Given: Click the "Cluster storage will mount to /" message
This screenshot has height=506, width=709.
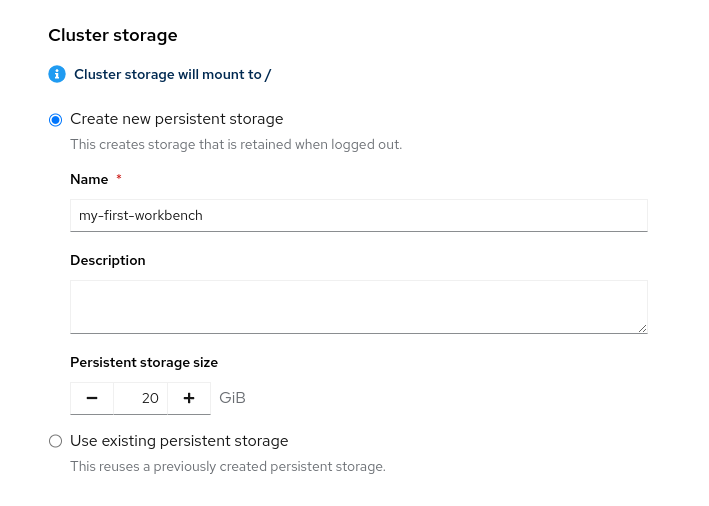Looking at the screenshot, I should click(x=172, y=74).
